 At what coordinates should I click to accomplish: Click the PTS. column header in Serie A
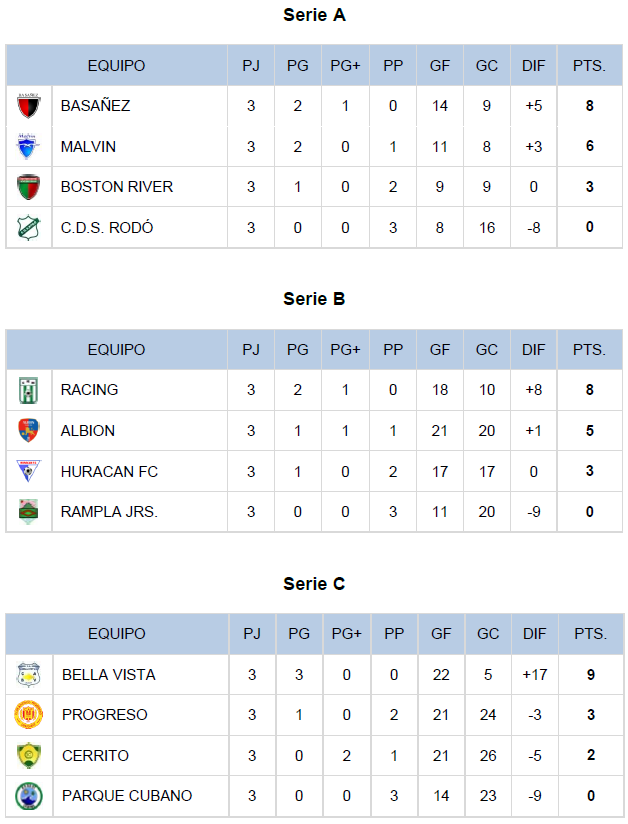[590, 66]
